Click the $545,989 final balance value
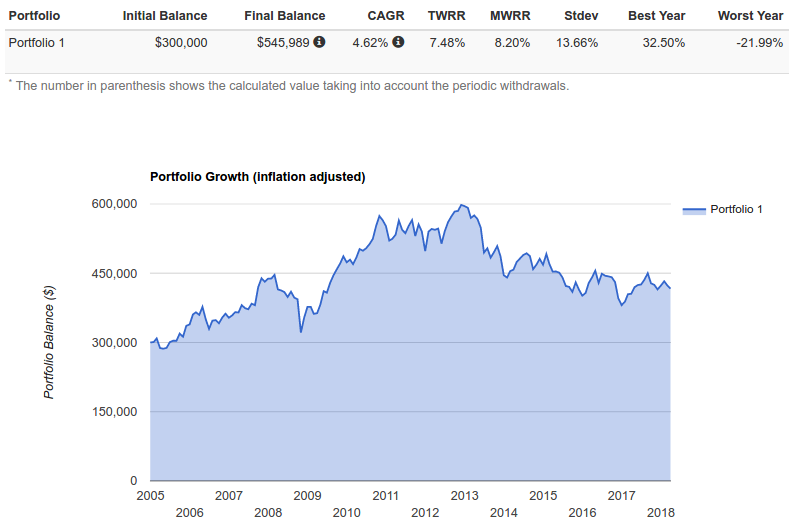Viewport: 789px width, 526px height. [x=283, y=43]
